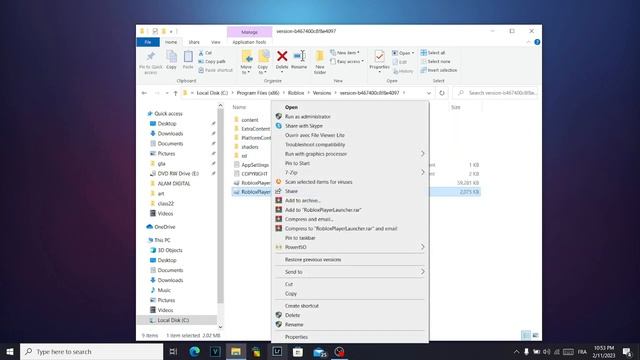
Task: Open ALAM DIGITAL folder in sidebar
Action: [x=174, y=184]
